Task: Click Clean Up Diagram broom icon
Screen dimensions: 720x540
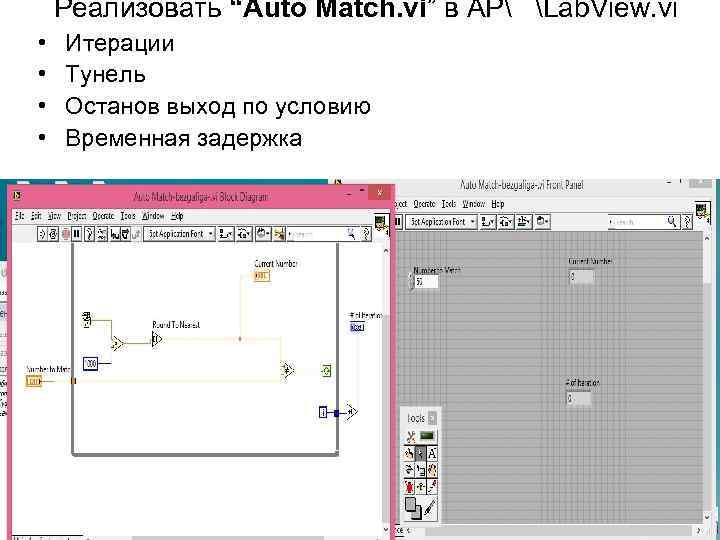Action: [x=279, y=234]
